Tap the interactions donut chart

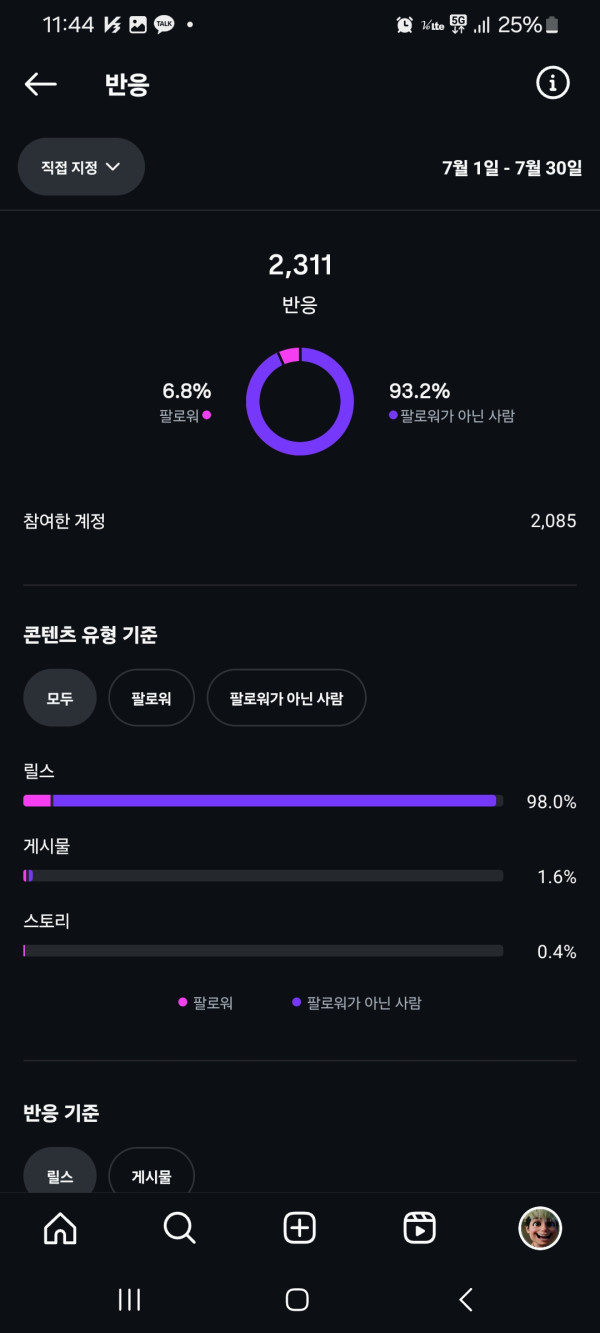click(300, 402)
